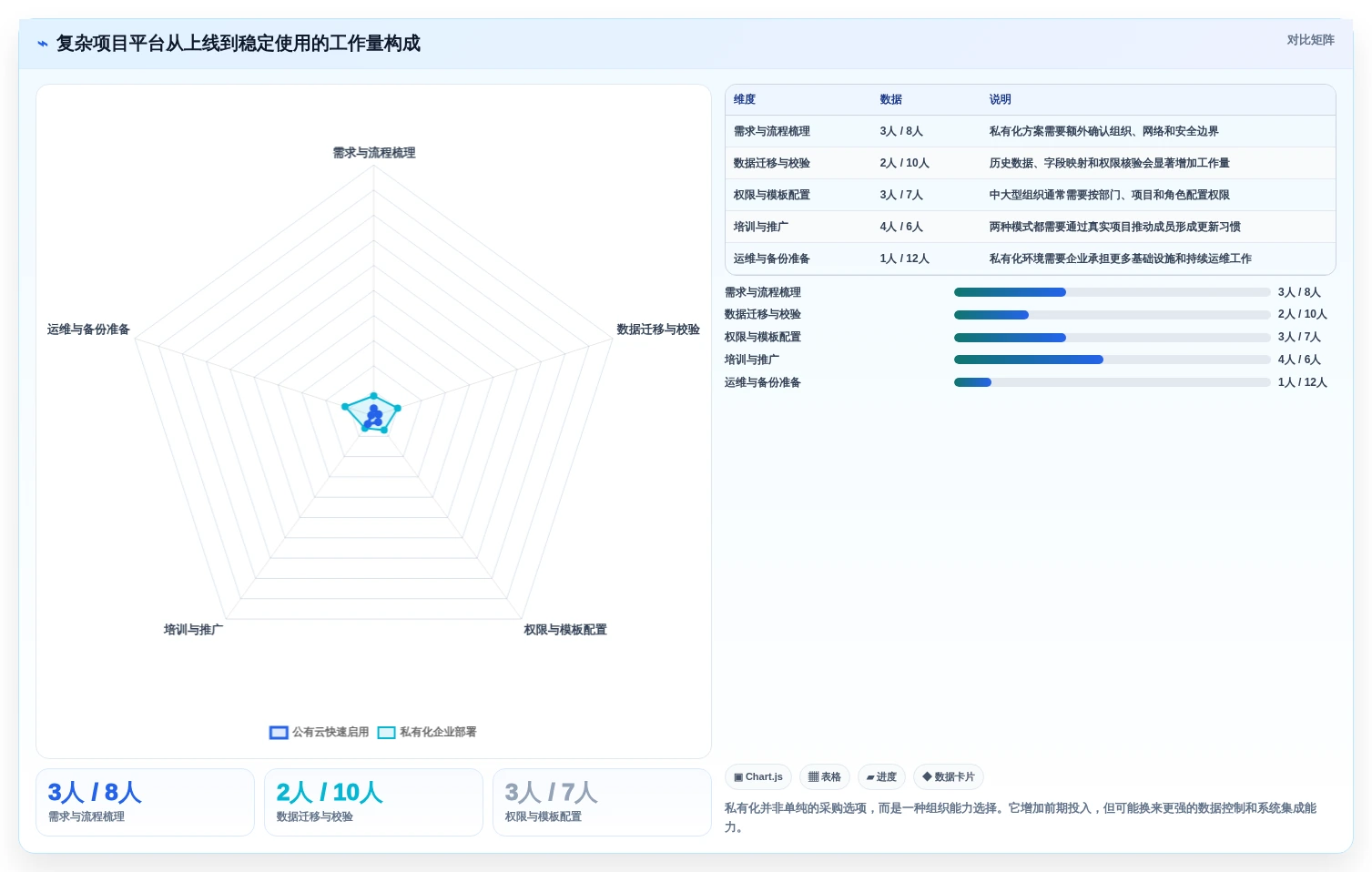
Task: Open the 3人 / 7人 权限与模板配置 card
Action: click(602, 802)
